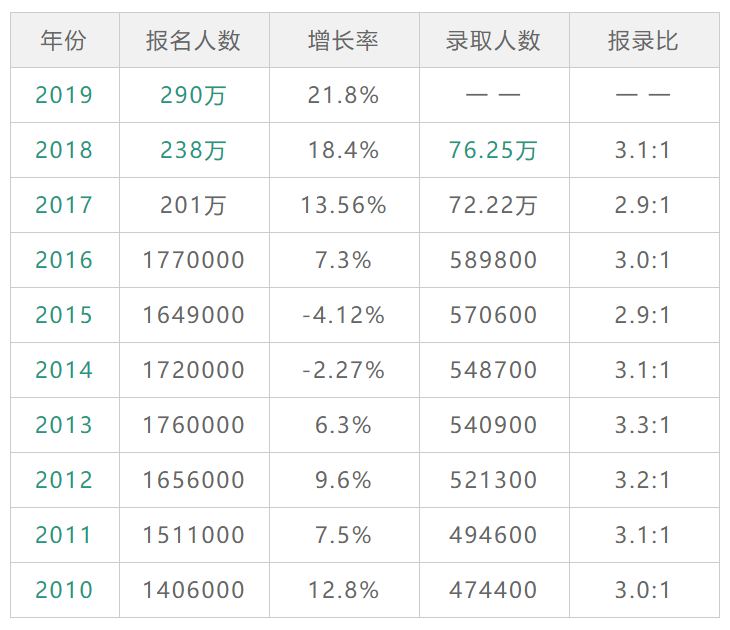The image size is (730, 630).
Task: Select the 2012 year cell
Action: [x=64, y=480]
